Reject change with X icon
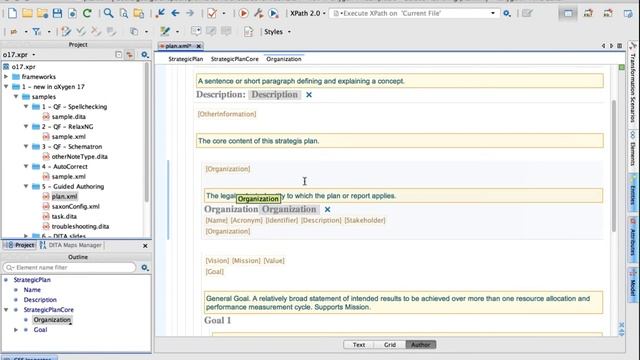 [96, 31]
